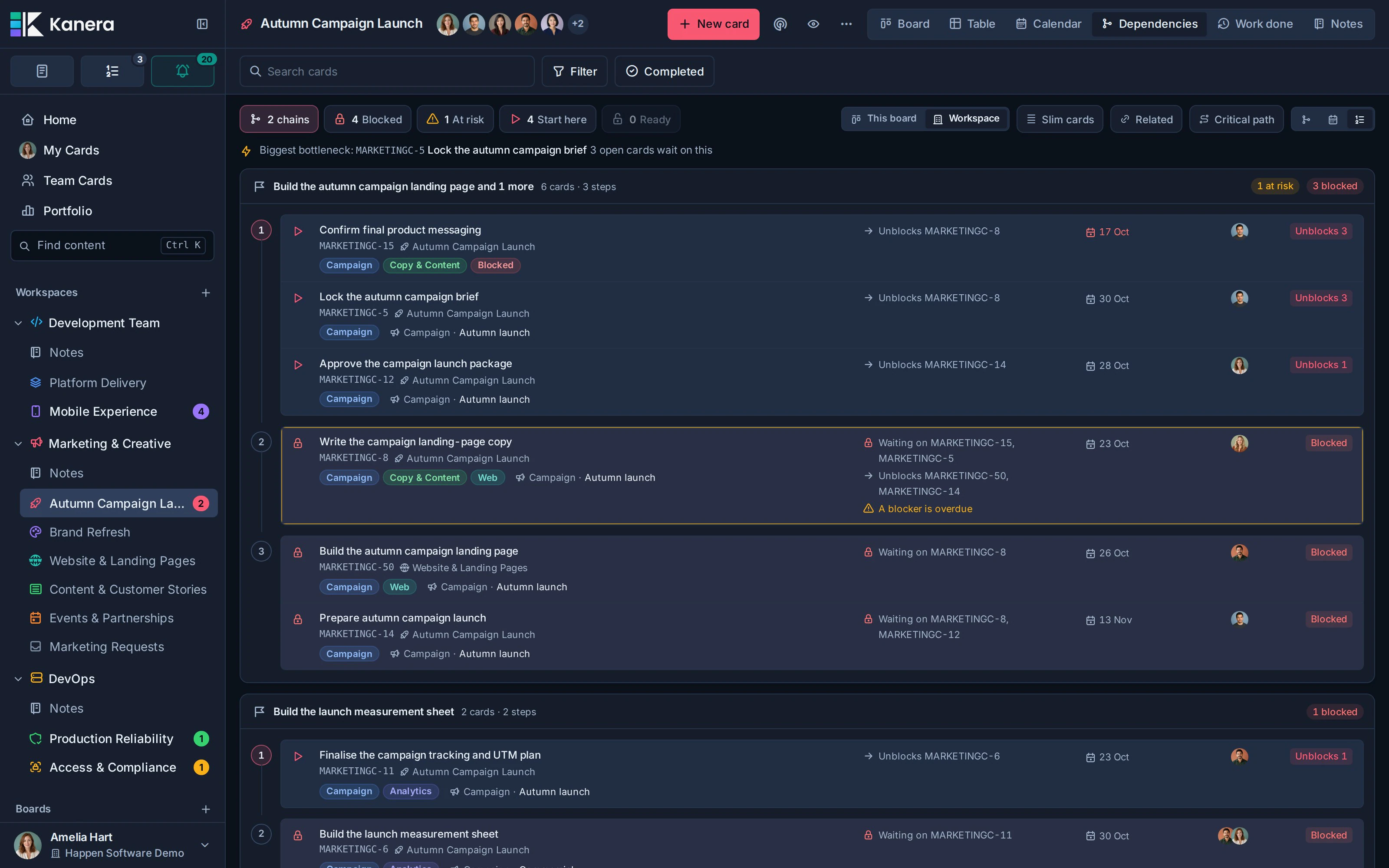Show the 4 Start here cards
Viewport: 1389px width, 868px height.
pos(547,119)
